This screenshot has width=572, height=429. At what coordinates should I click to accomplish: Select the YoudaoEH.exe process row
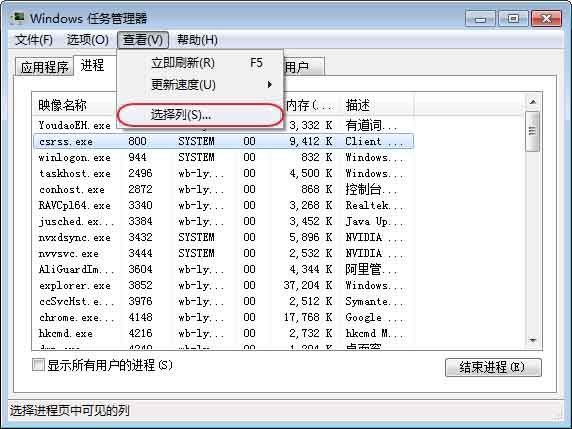(223, 125)
